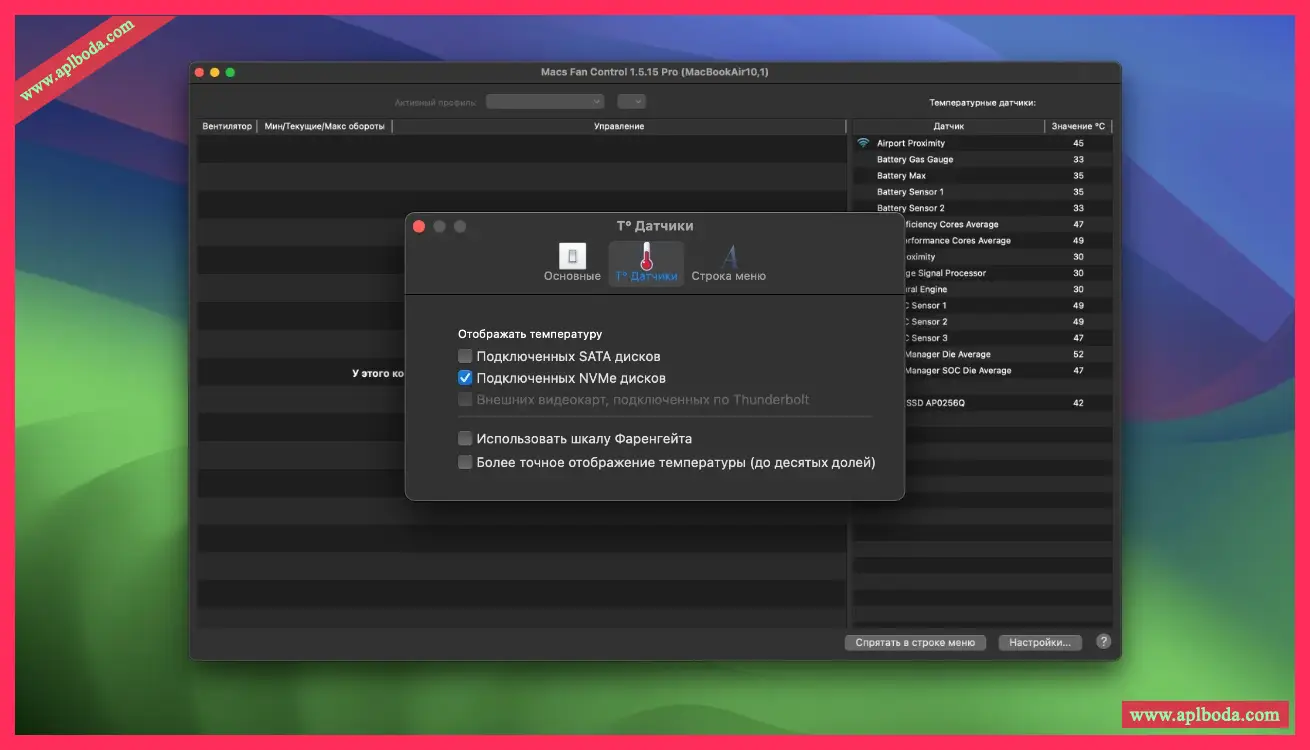Click the Спрятать в строке меню button

(915, 643)
